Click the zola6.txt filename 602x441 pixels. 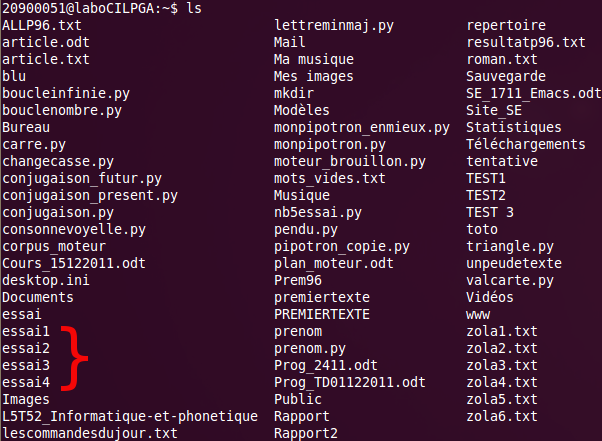click(502, 416)
